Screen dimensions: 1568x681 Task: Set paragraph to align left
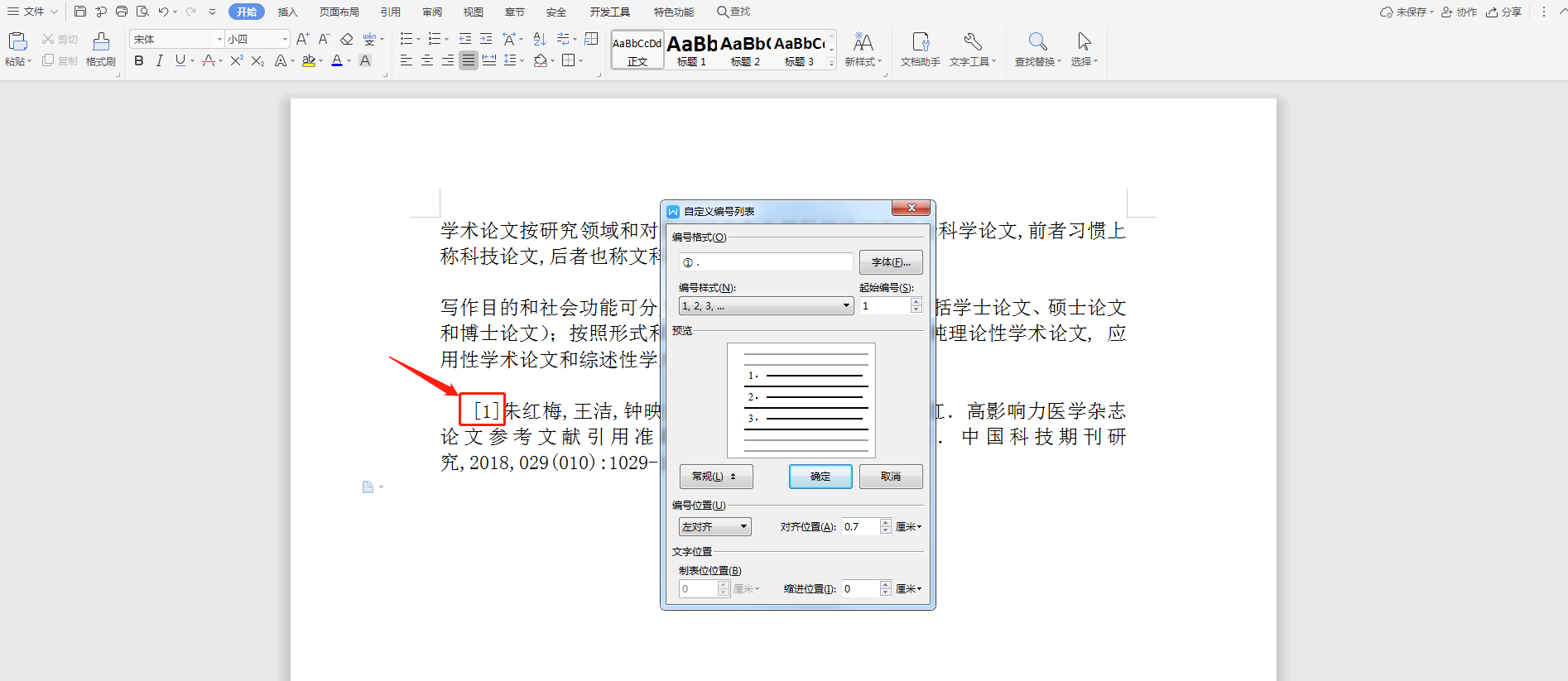pyautogui.click(x=406, y=60)
